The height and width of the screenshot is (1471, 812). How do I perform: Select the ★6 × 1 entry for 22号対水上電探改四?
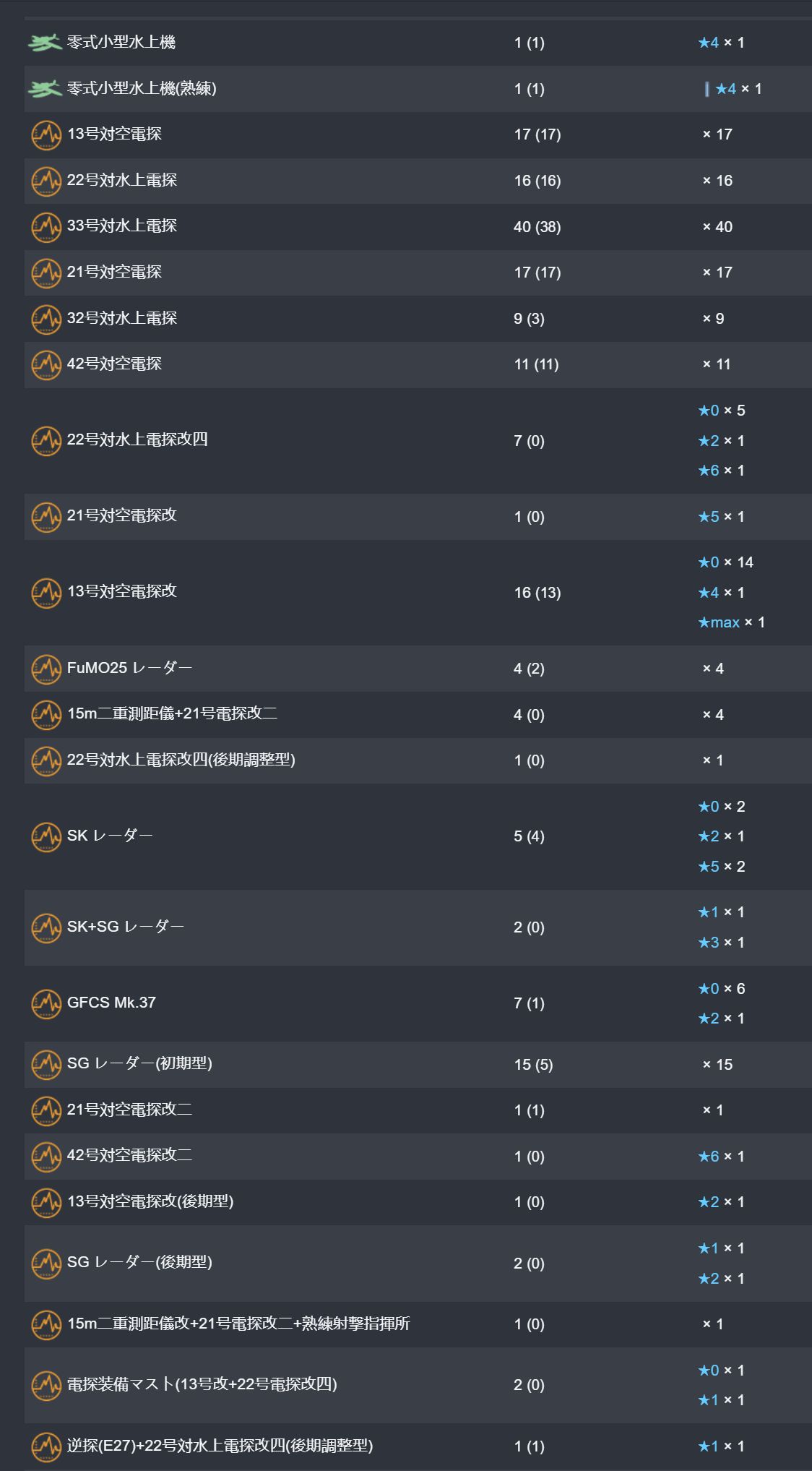click(721, 471)
